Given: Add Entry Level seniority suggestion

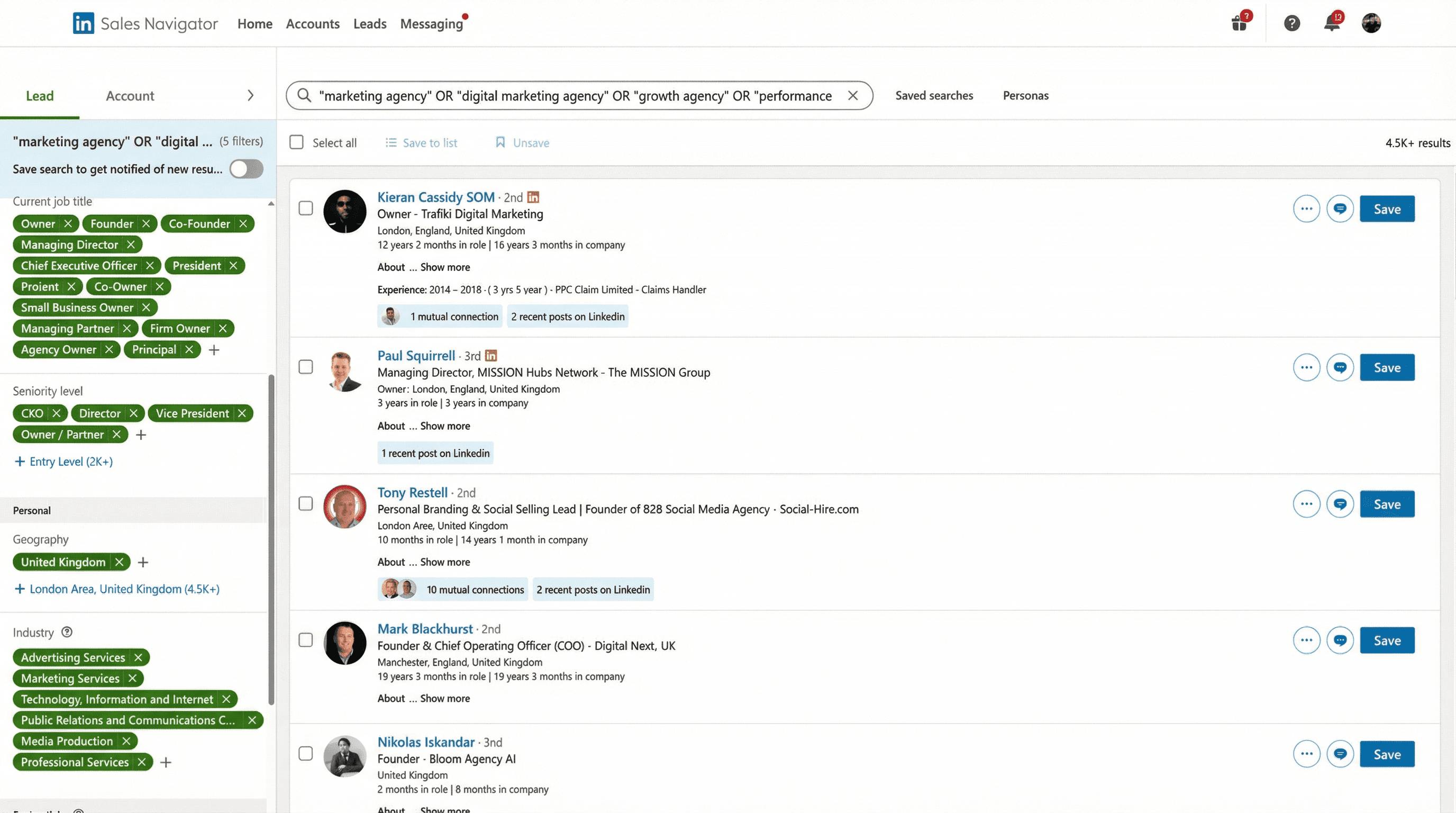Looking at the screenshot, I should (63, 462).
